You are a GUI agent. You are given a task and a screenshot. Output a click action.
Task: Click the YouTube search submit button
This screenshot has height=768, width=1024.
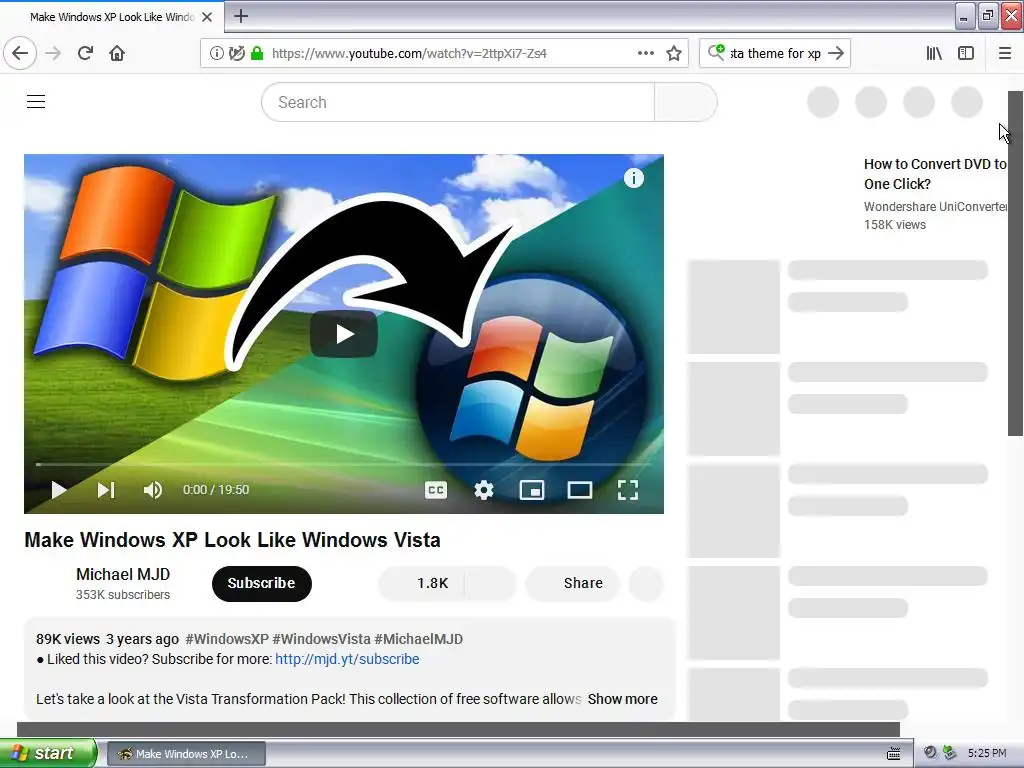point(686,102)
